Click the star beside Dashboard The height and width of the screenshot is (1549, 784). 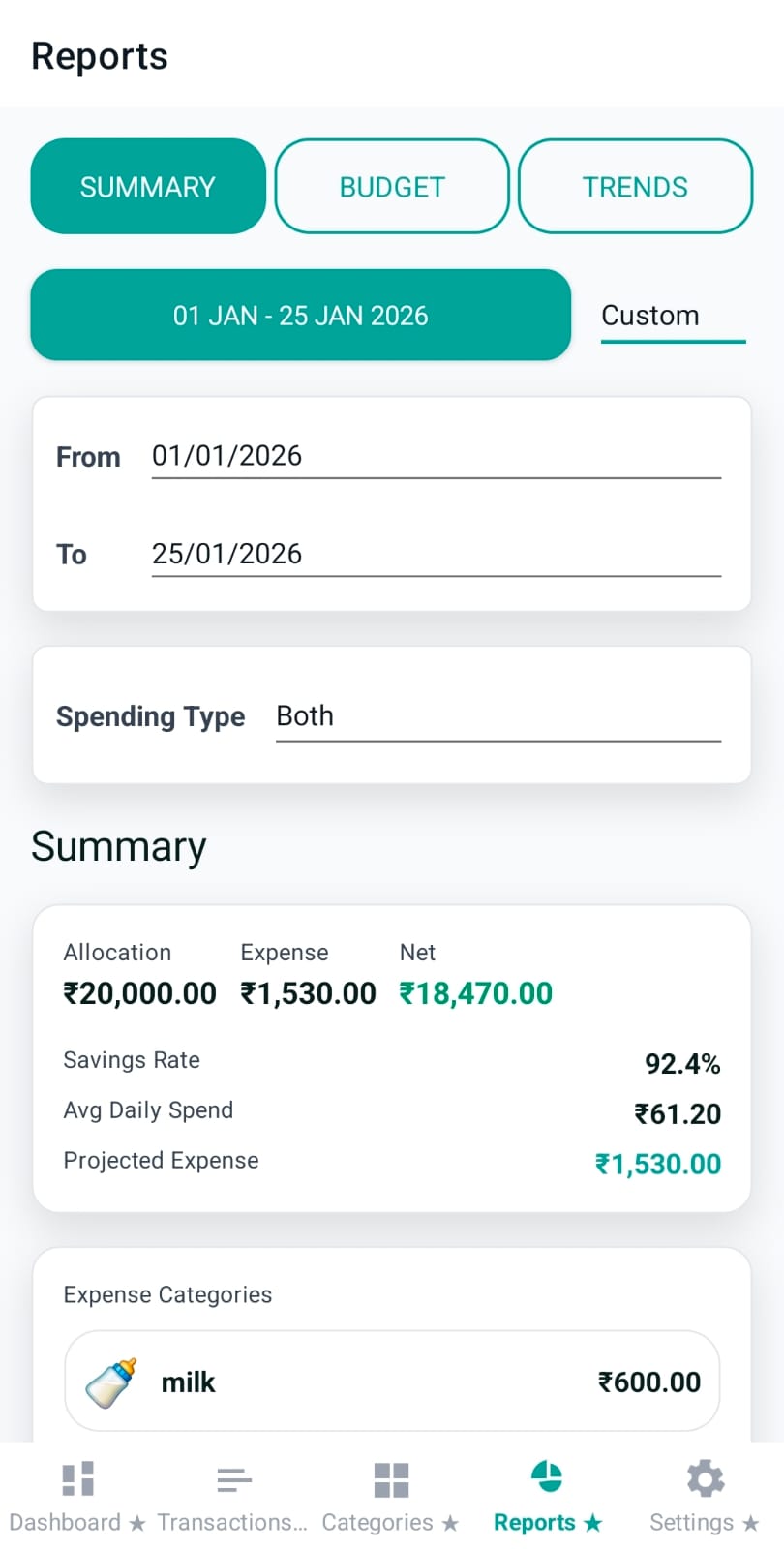tap(136, 1522)
